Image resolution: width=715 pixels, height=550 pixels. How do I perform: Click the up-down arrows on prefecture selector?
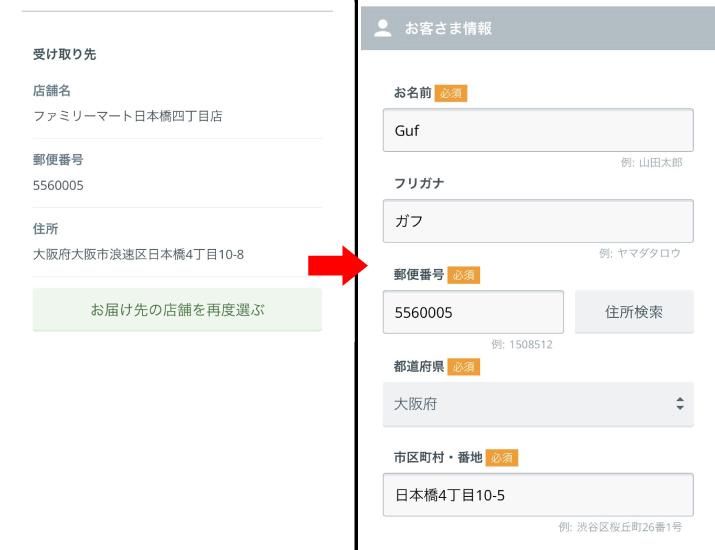tap(680, 405)
